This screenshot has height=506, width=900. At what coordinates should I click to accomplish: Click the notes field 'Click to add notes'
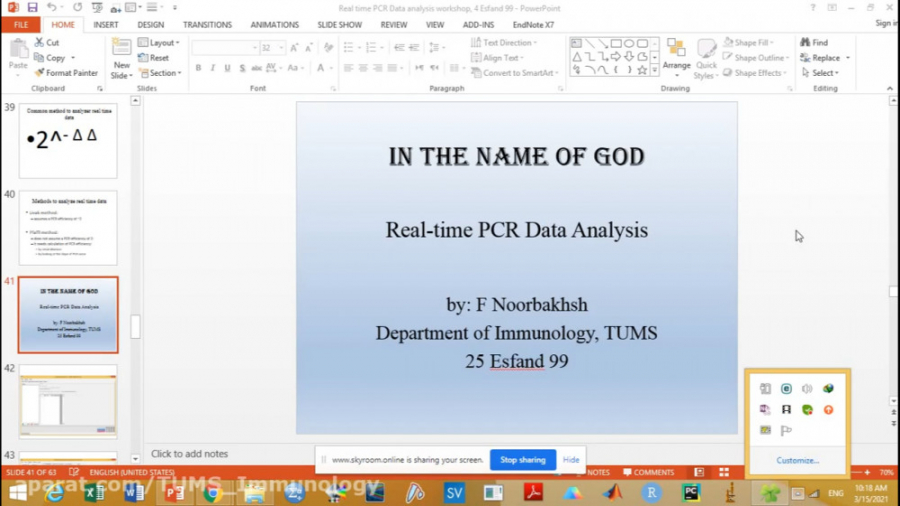click(x=189, y=453)
